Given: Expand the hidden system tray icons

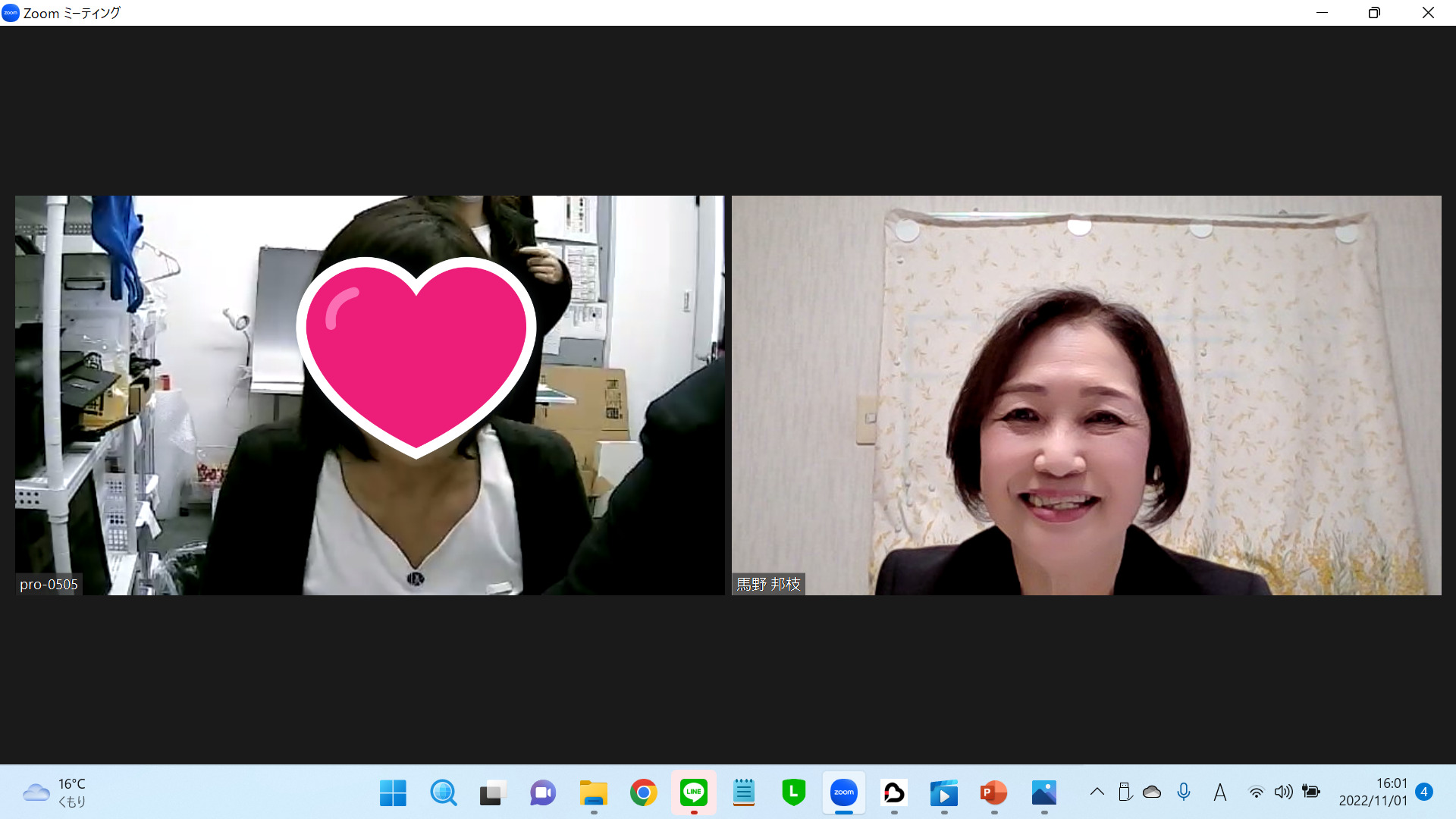Looking at the screenshot, I should click(1097, 792).
